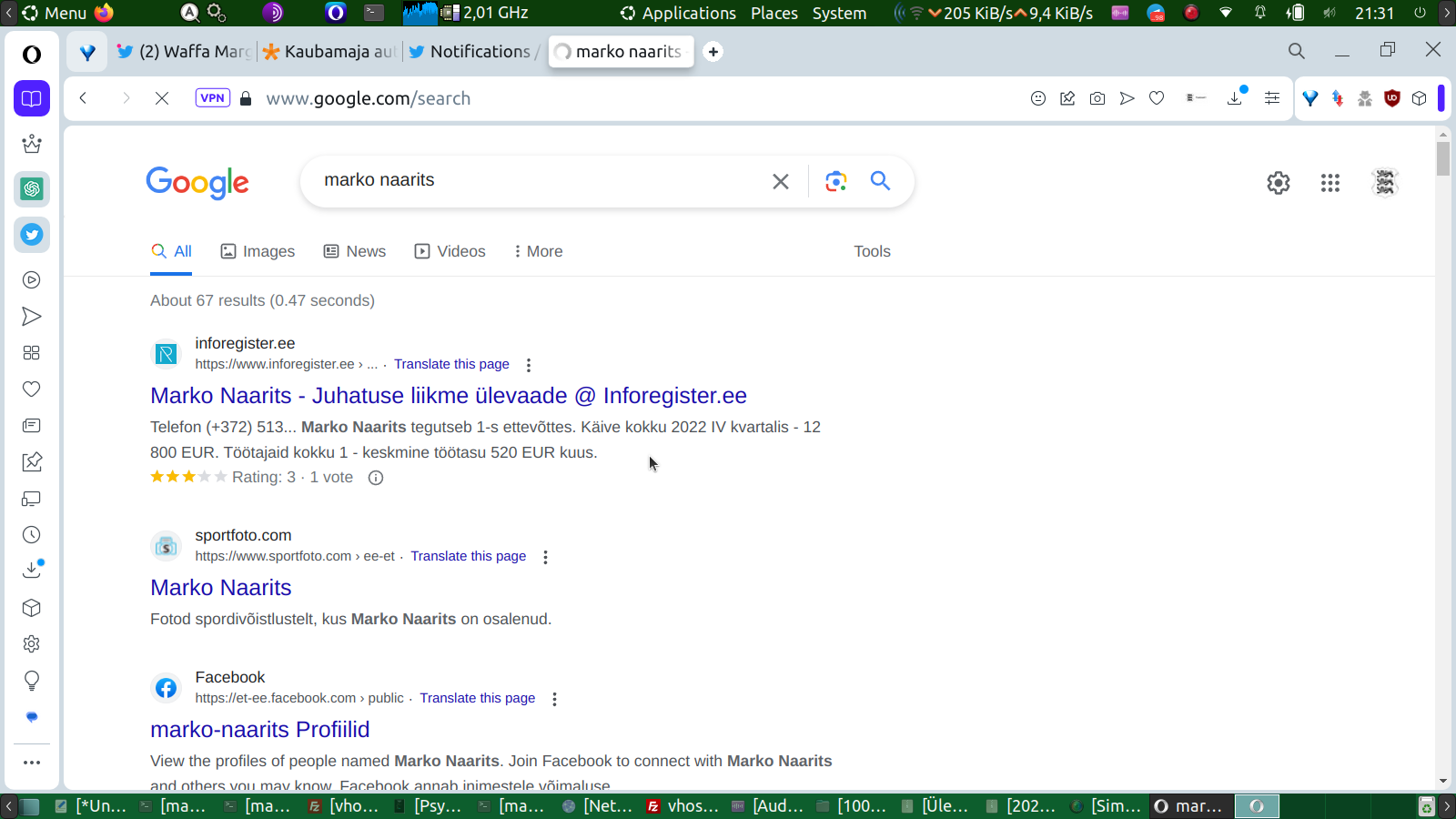Open the Google apps grid
1456x819 pixels.
pos(1330,183)
